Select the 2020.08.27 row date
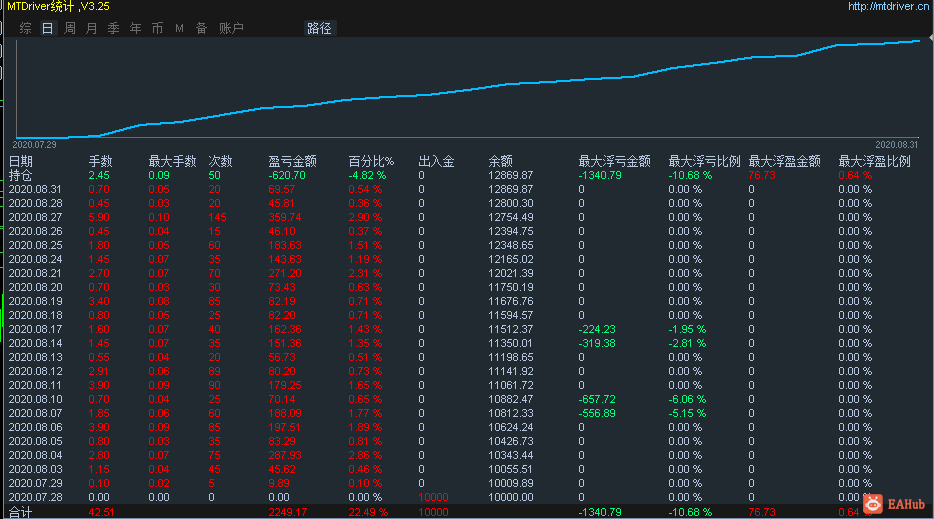 (x=35, y=217)
